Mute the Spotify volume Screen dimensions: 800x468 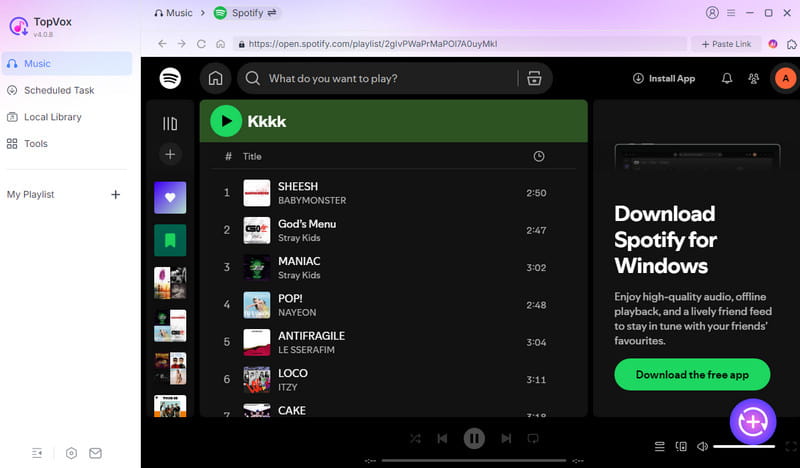(703, 447)
